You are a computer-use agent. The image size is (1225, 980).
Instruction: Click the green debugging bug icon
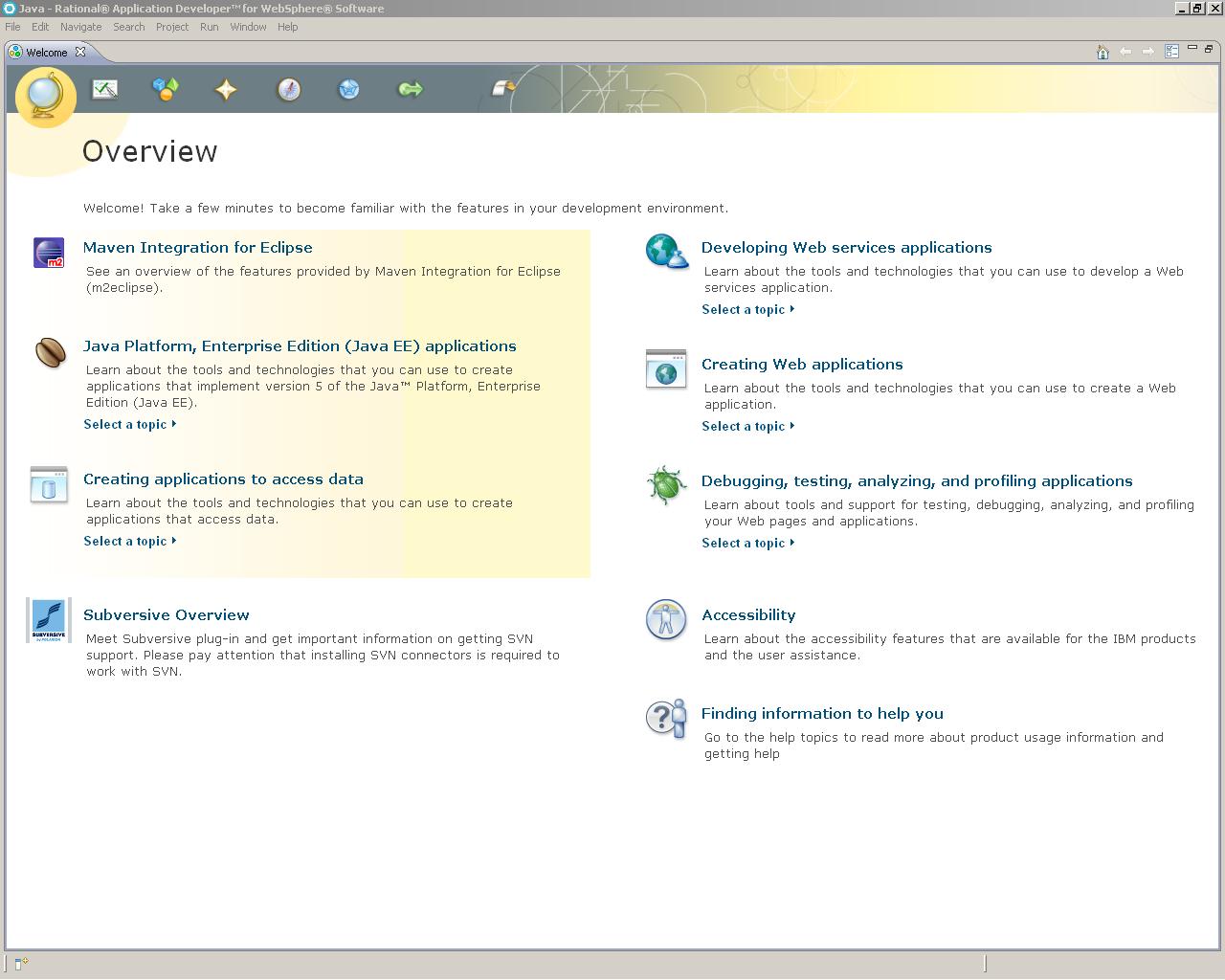[x=666, y=485]
